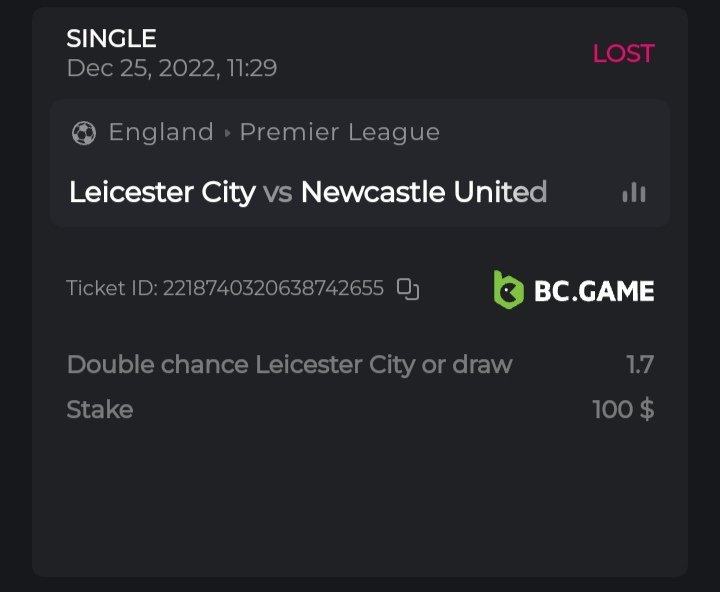Click the SINGLE bet type heading
The image size is (720, 592).
coord(111,39)
